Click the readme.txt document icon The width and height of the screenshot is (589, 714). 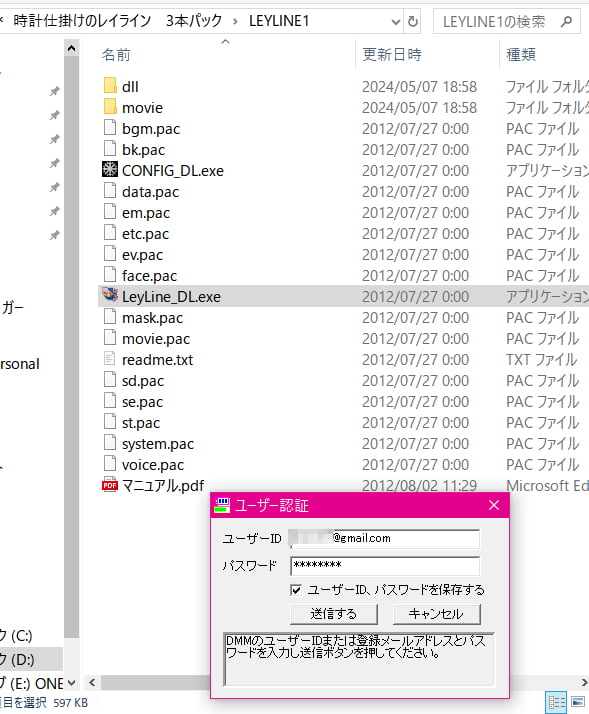(x=110, y=358)
